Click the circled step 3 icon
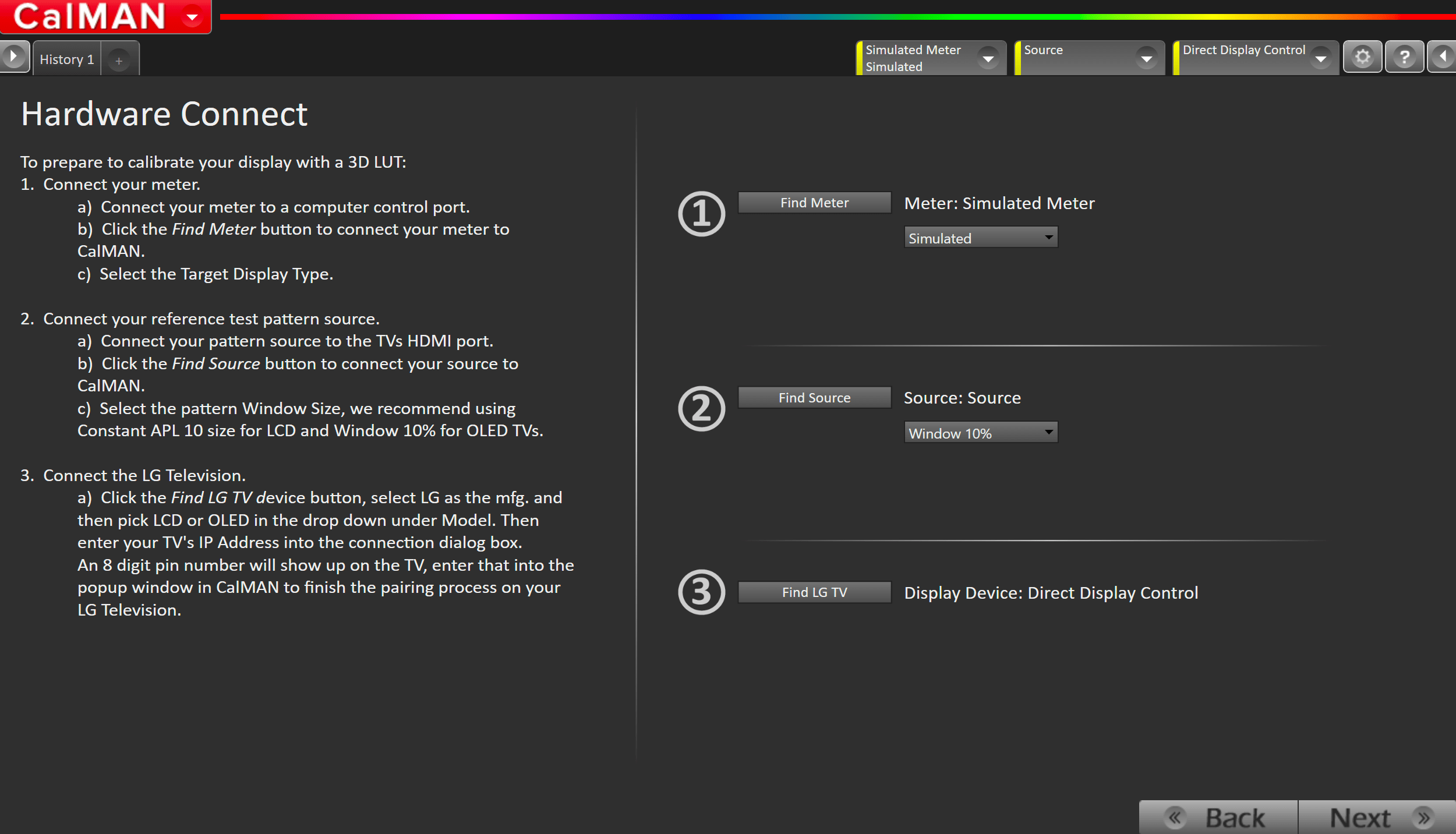Screen dimensions: 1456x834 pos(701,592)
